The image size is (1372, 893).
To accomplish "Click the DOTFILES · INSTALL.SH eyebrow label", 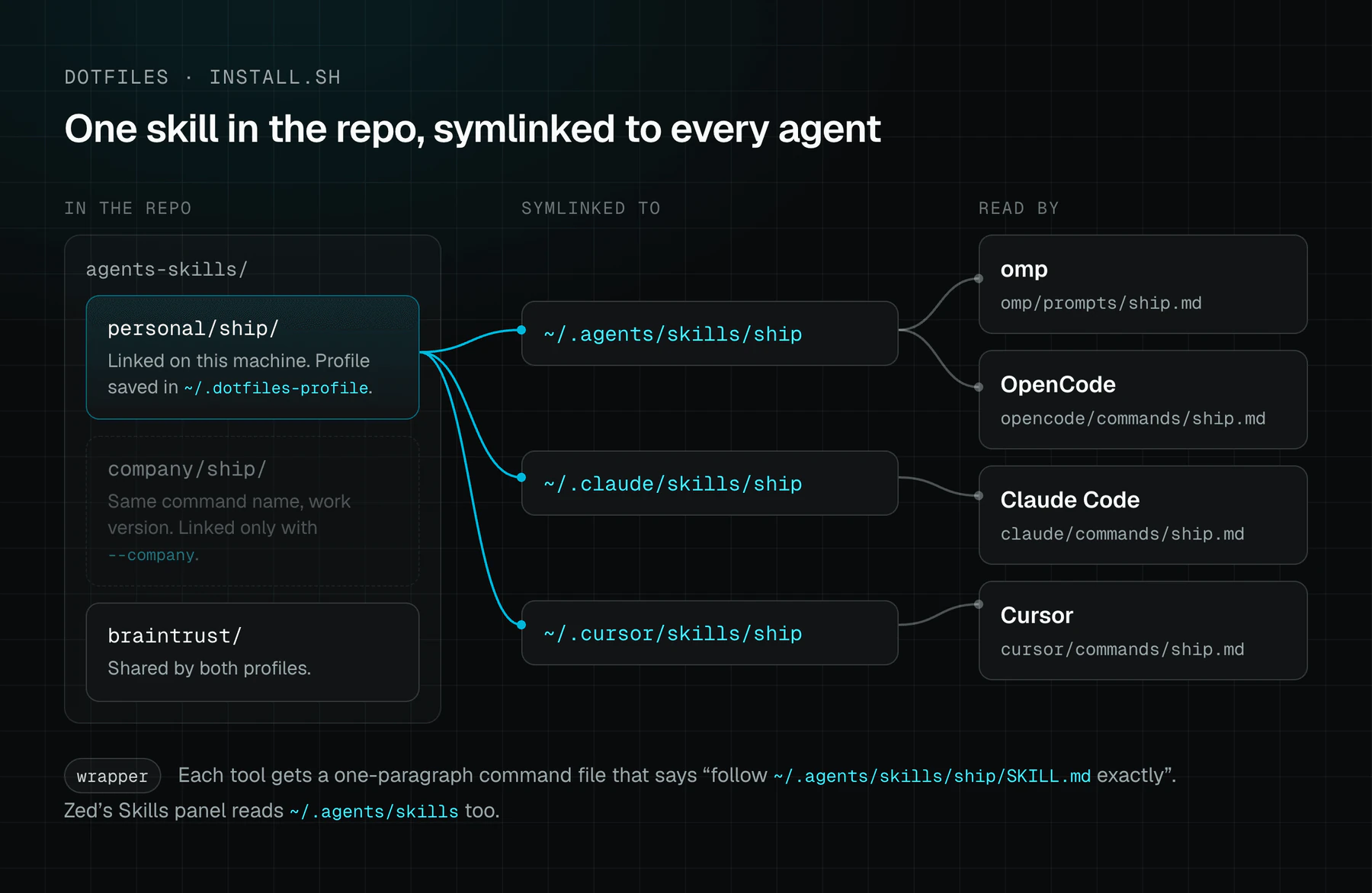I will click(203, 77).
